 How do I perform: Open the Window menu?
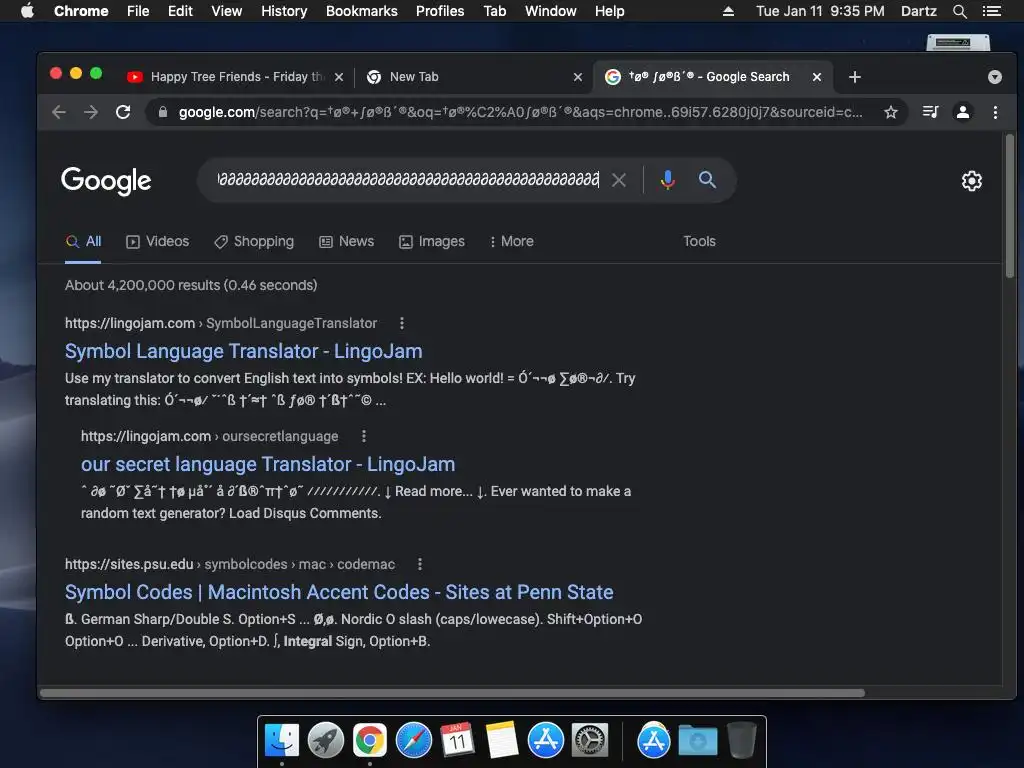(551, 11)
